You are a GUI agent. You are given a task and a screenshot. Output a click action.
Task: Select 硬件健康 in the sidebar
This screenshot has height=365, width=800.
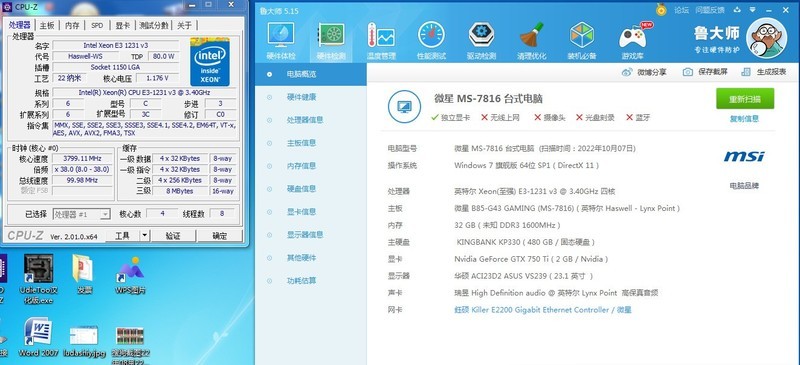[x=311, y=97]
